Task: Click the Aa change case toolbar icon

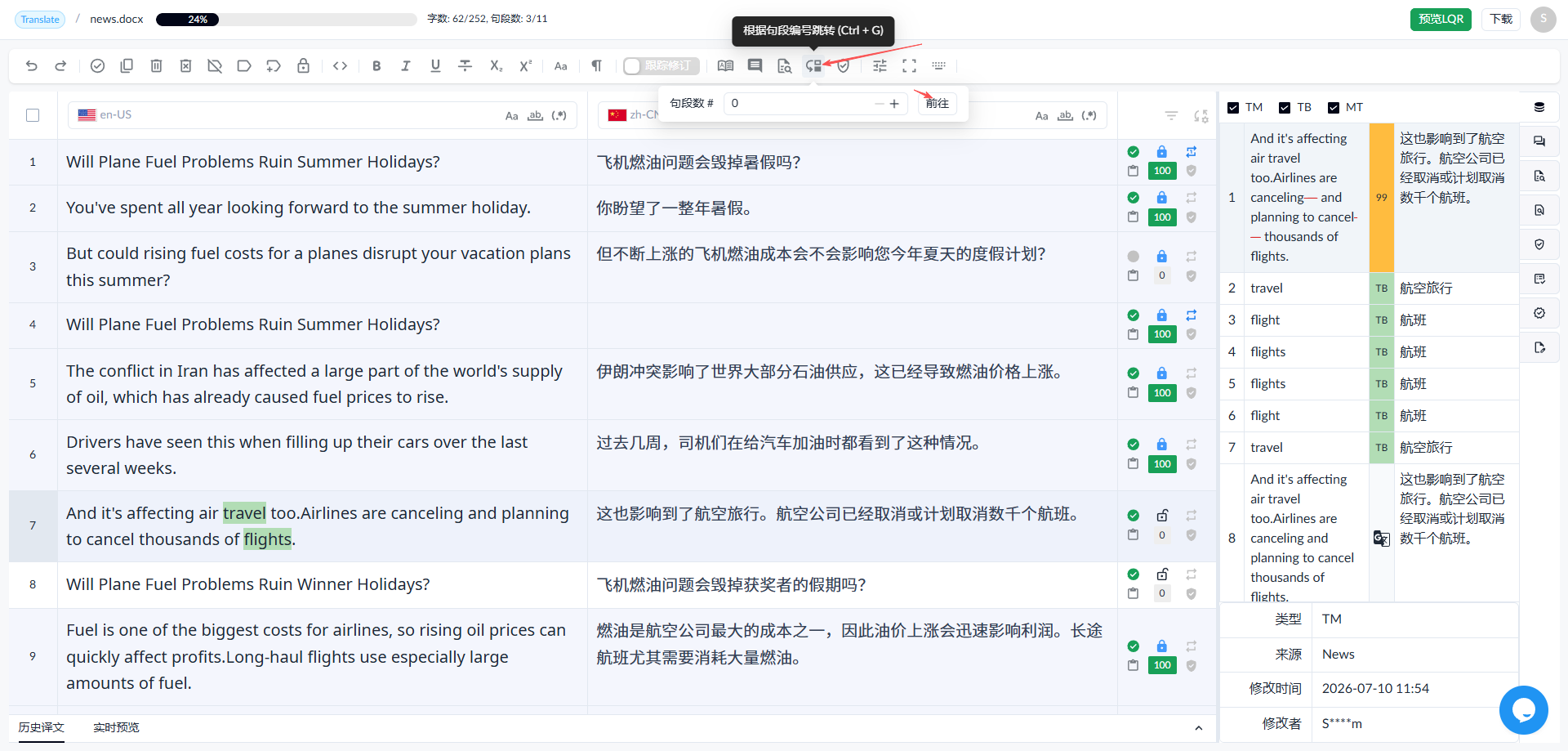Action: point(560,66)
